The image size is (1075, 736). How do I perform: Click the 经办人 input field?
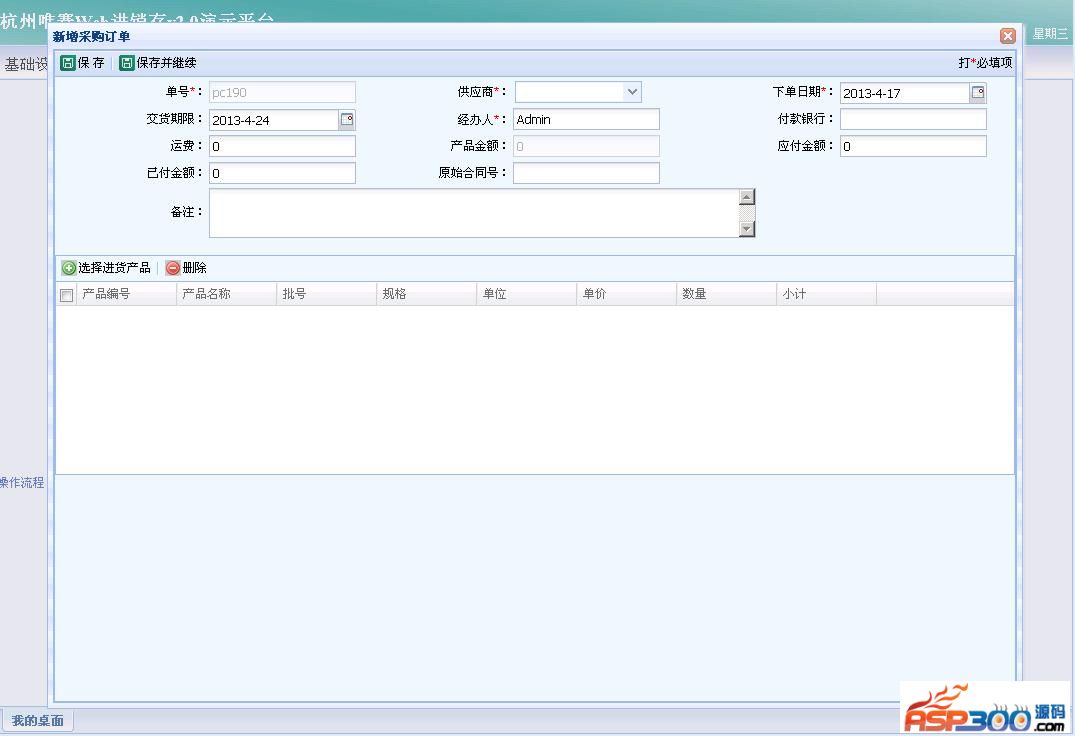coord(586,120)
